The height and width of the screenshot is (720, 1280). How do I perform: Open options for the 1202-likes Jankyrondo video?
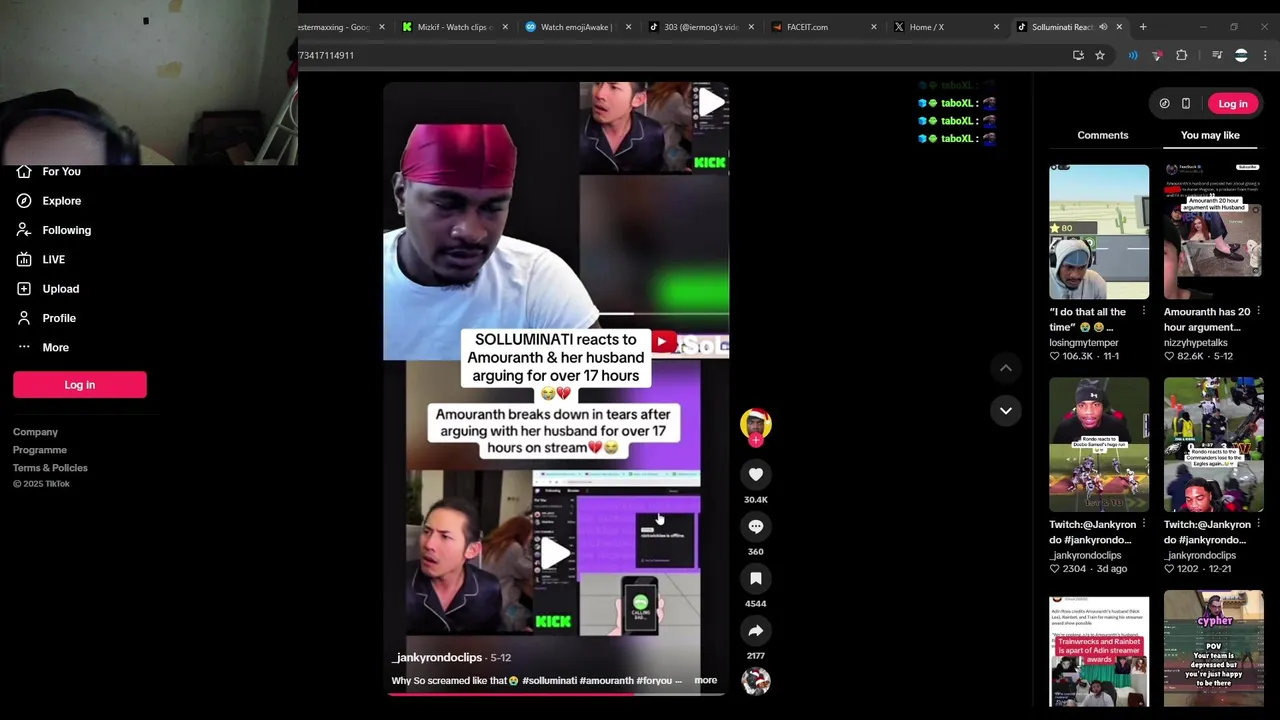1258,525
